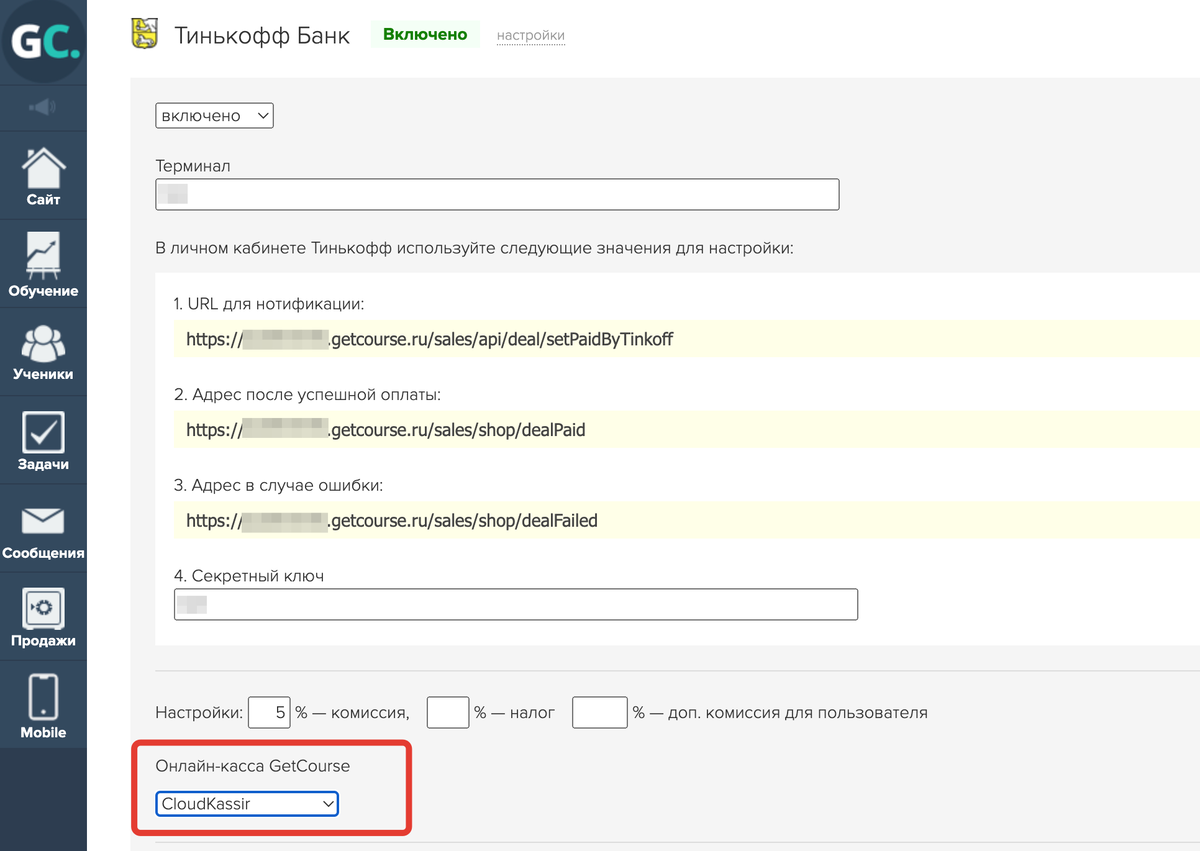
Task: Open the Продажи section in sidebar
Action: click(43, 618)
